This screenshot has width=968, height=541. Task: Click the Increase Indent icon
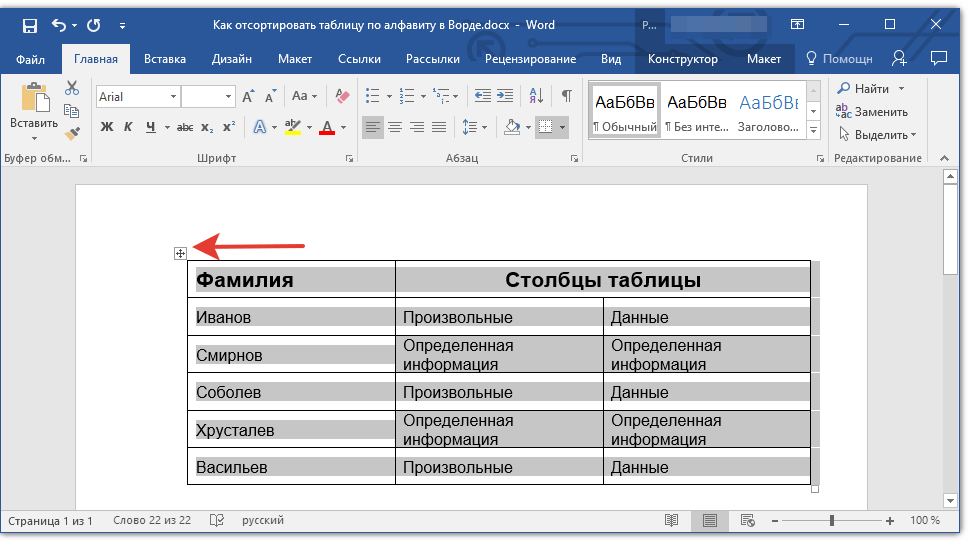[x=507, y=96]
